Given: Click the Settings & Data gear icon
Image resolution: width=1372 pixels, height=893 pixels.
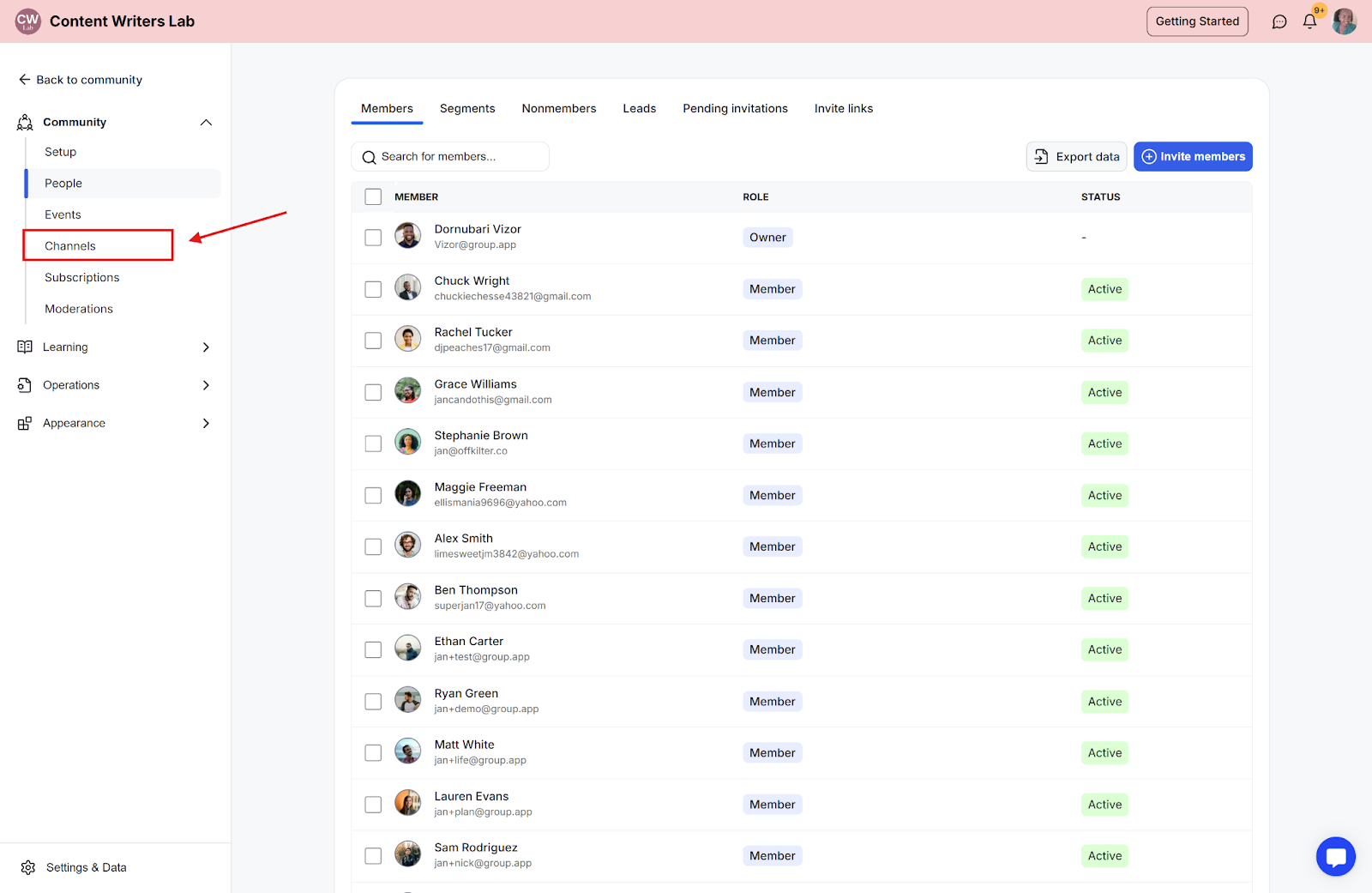Looking at the screenshot, I should [x=28, y=867].
